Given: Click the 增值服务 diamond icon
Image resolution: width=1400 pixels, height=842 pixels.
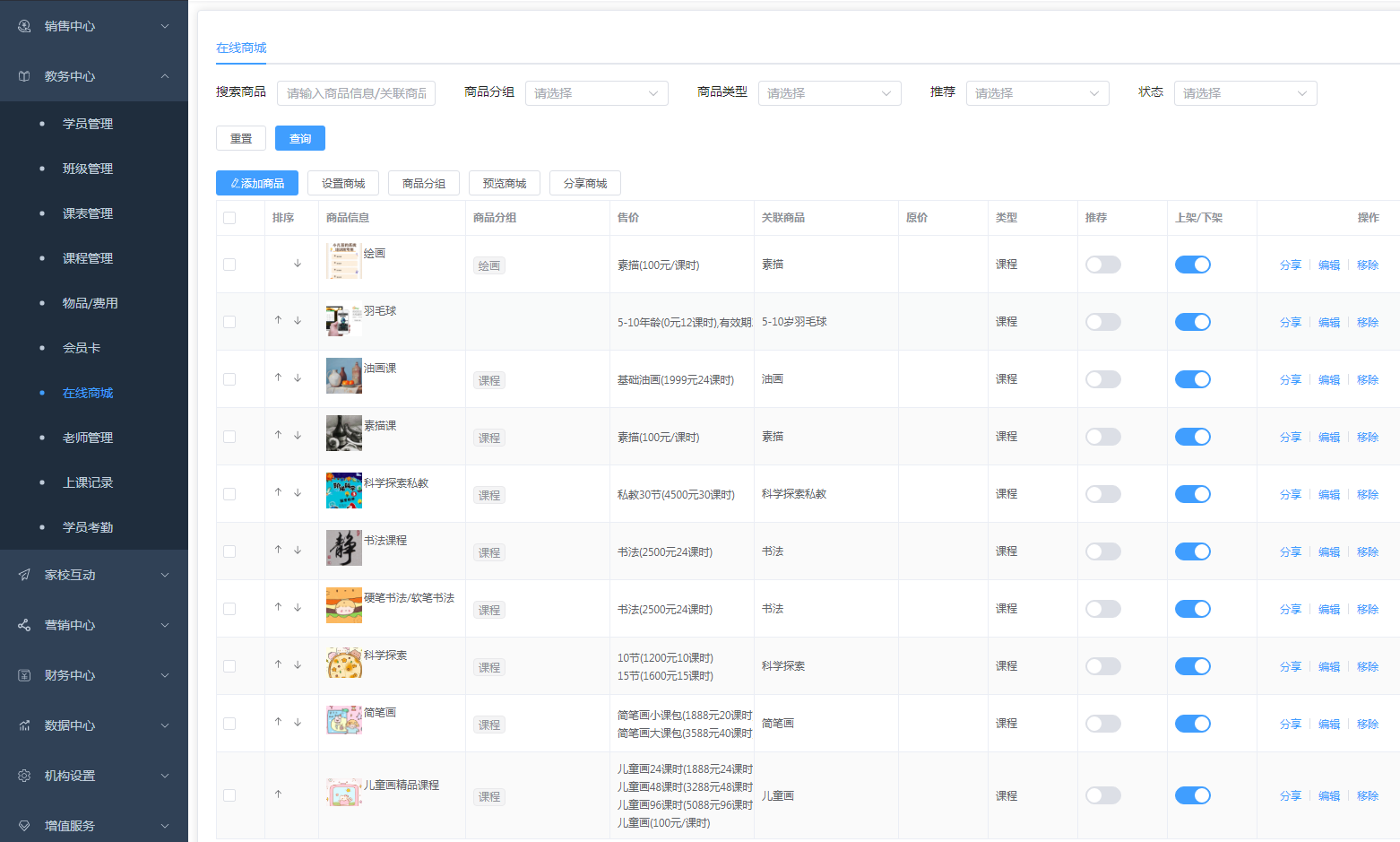Looking at the screenshot, I should click(24, 826).
